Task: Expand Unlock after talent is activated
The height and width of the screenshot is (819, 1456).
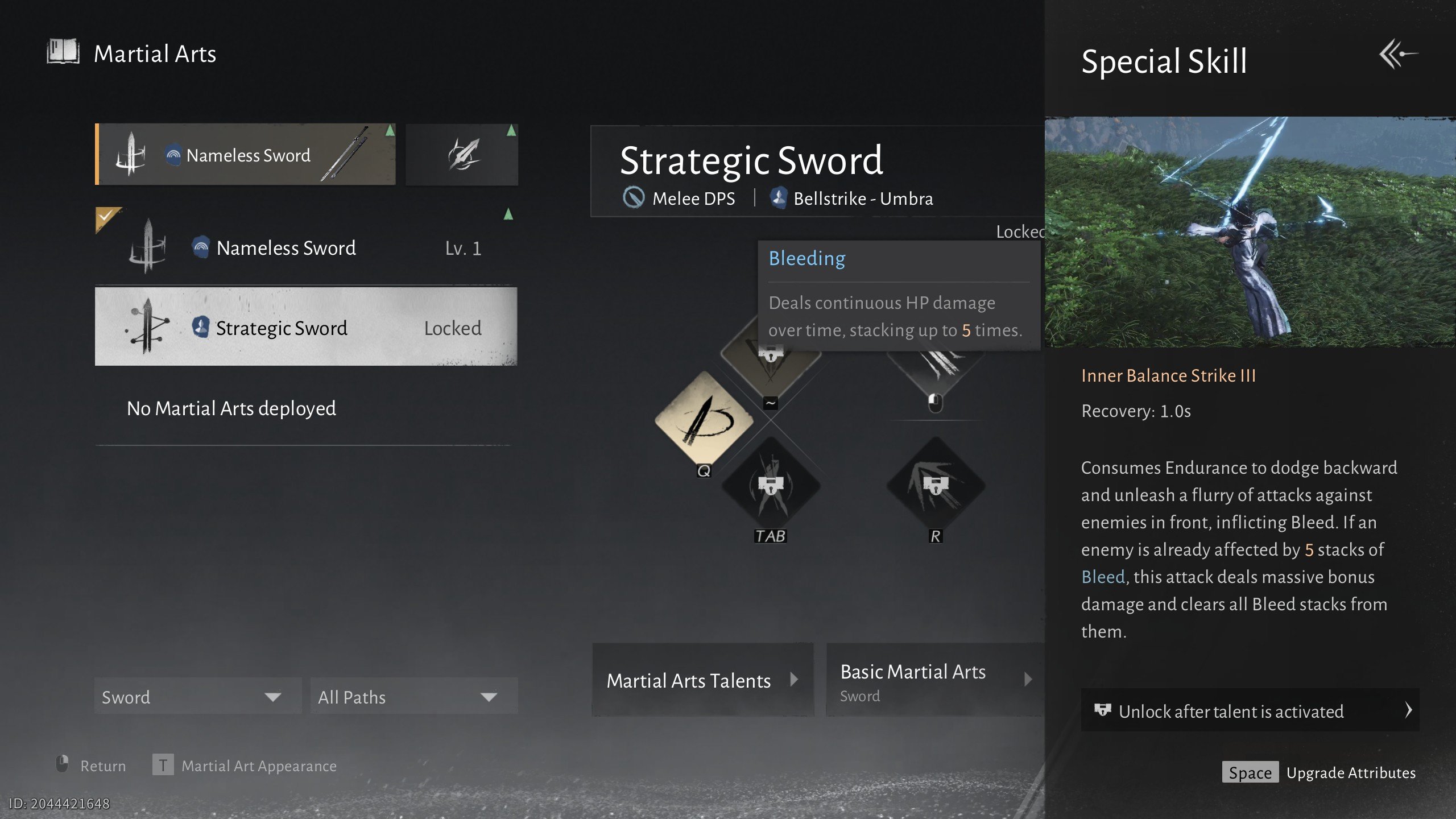Action: click(x=1250, y=711)
